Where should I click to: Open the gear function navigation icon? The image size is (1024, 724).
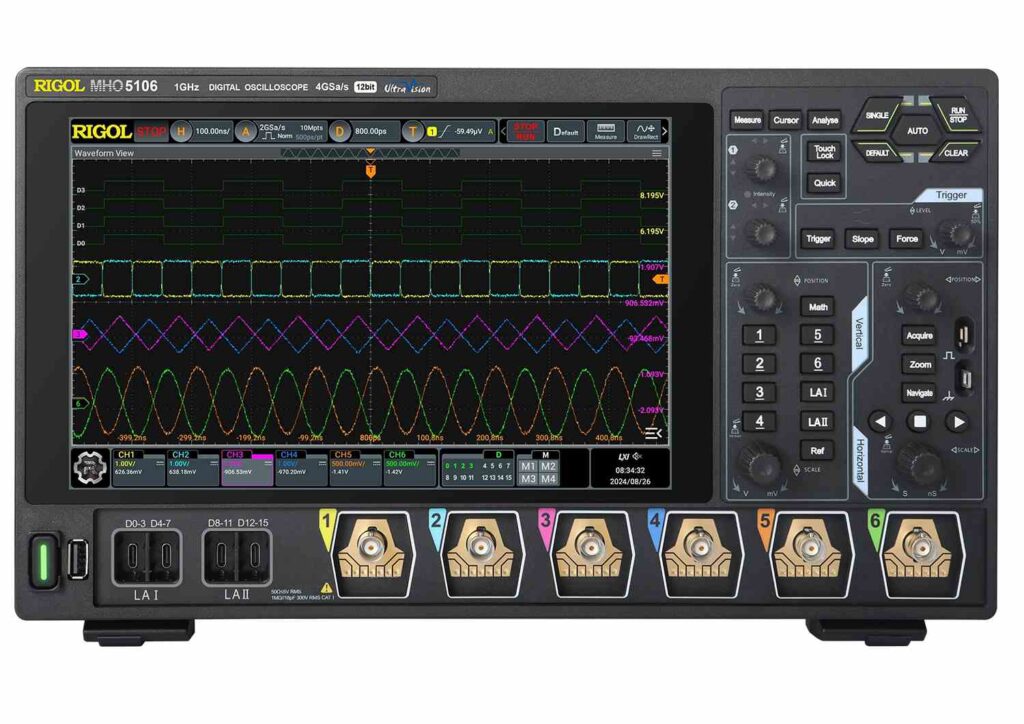coord(90,467)
